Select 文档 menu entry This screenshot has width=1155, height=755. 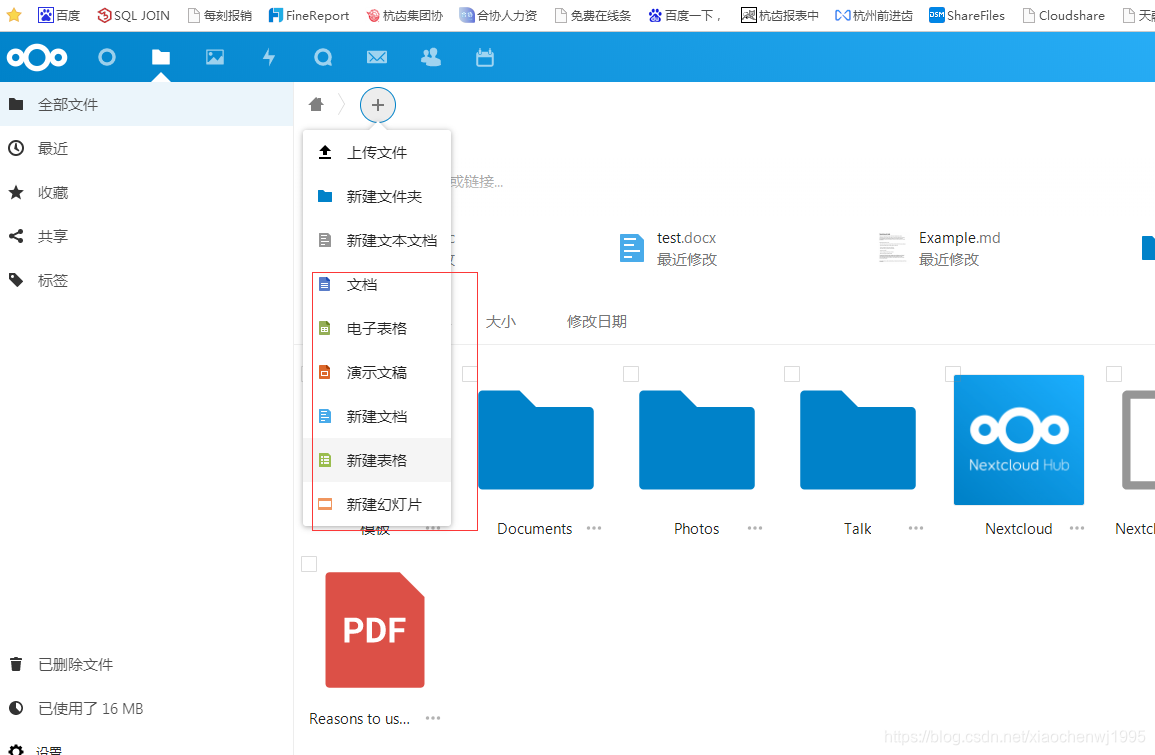point(377,284)
